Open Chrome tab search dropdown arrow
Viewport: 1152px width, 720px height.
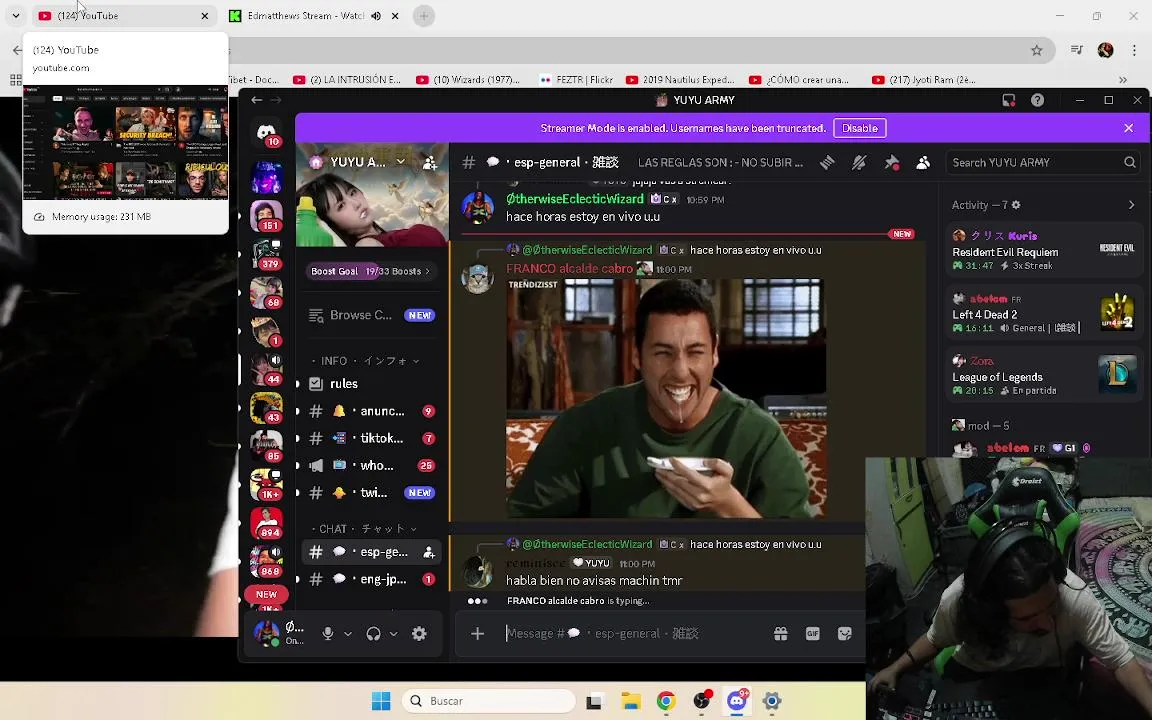tap(15, 15)
